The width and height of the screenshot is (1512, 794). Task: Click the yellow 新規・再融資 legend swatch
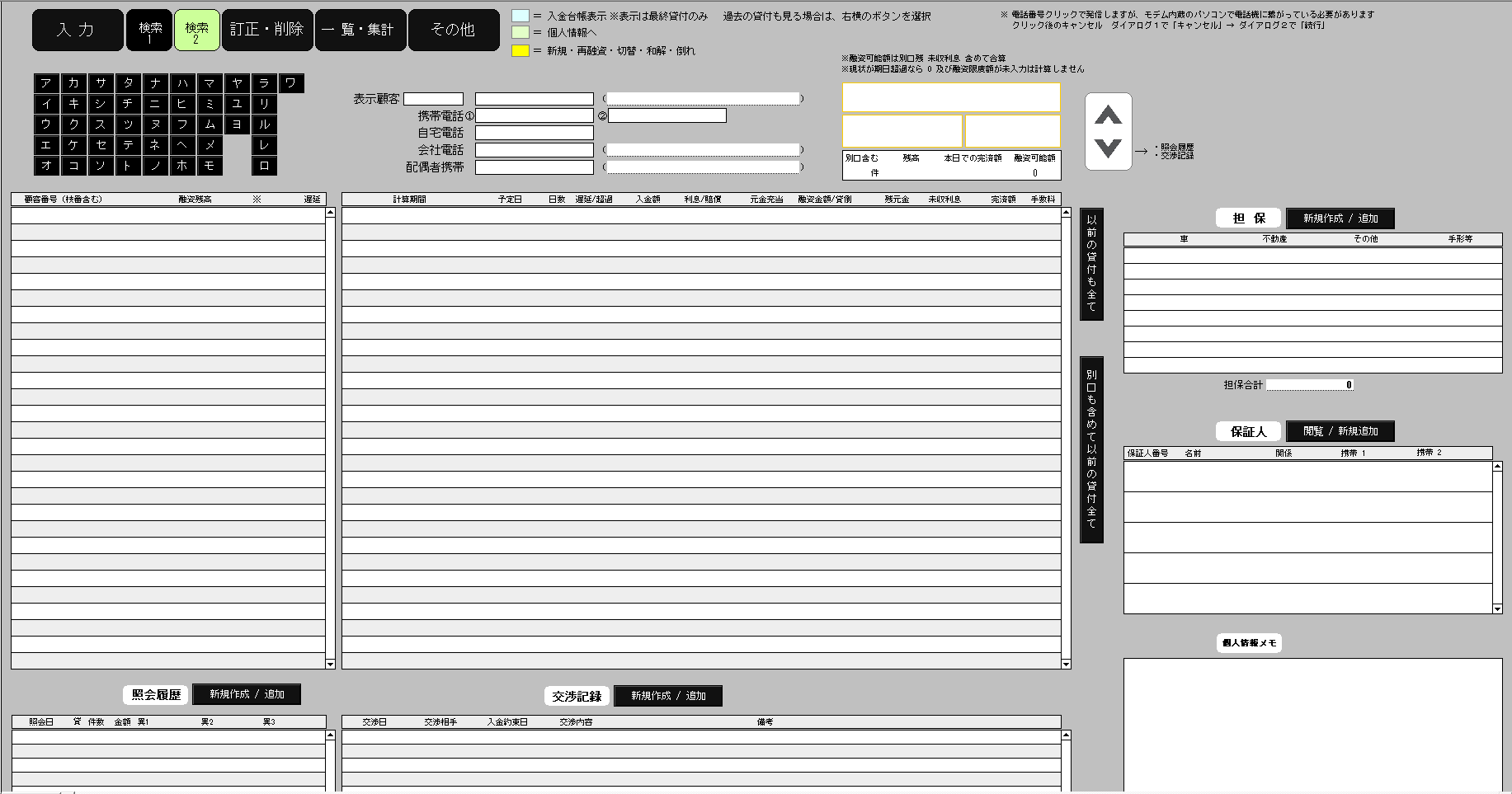point(520,50)
